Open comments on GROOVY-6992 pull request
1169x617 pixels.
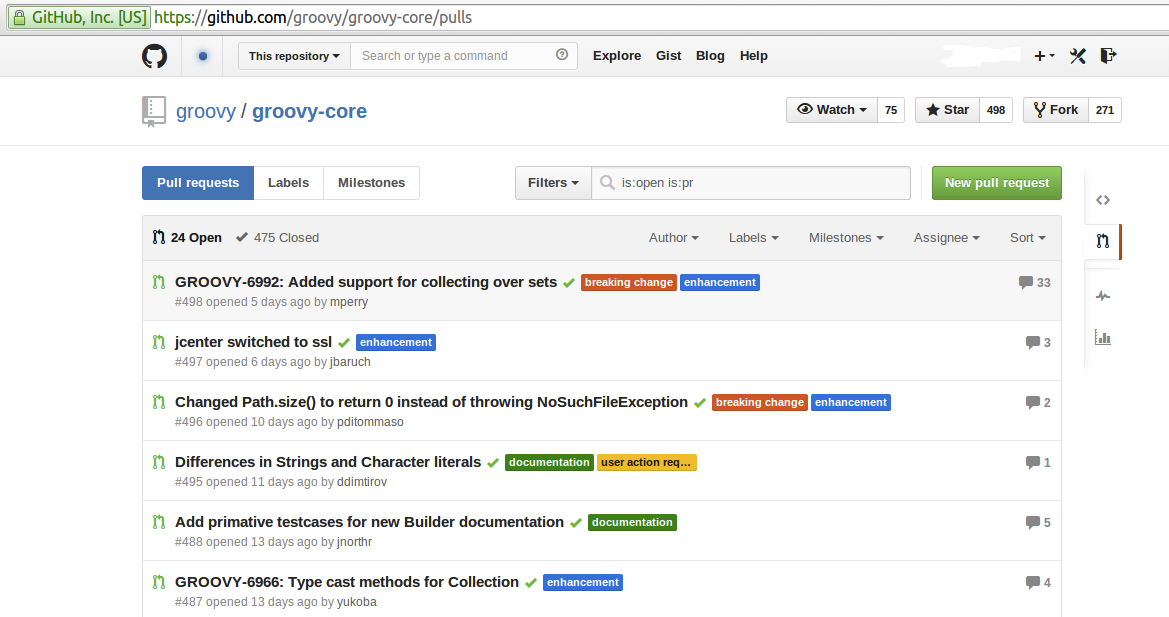click(x=1034, y=283)
